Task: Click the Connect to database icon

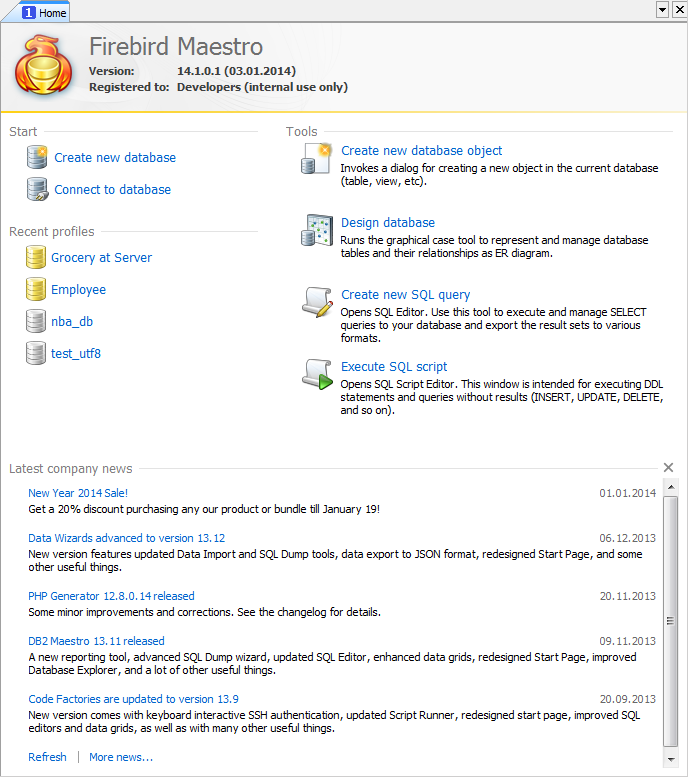Action: coord(37,189)
